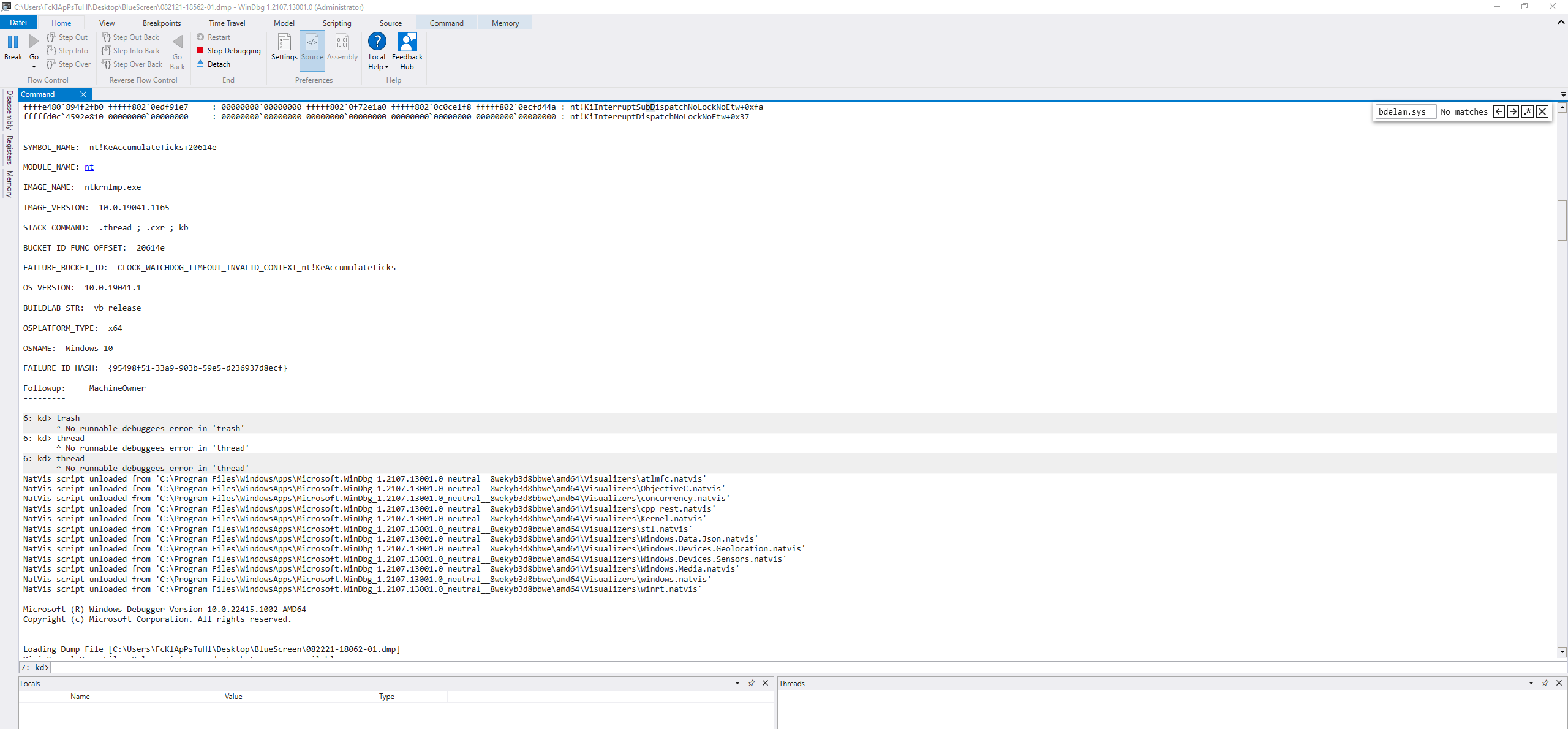1568x729 pixels.
Task: Click the Go Back arrow icon
Action: (178, 42)
